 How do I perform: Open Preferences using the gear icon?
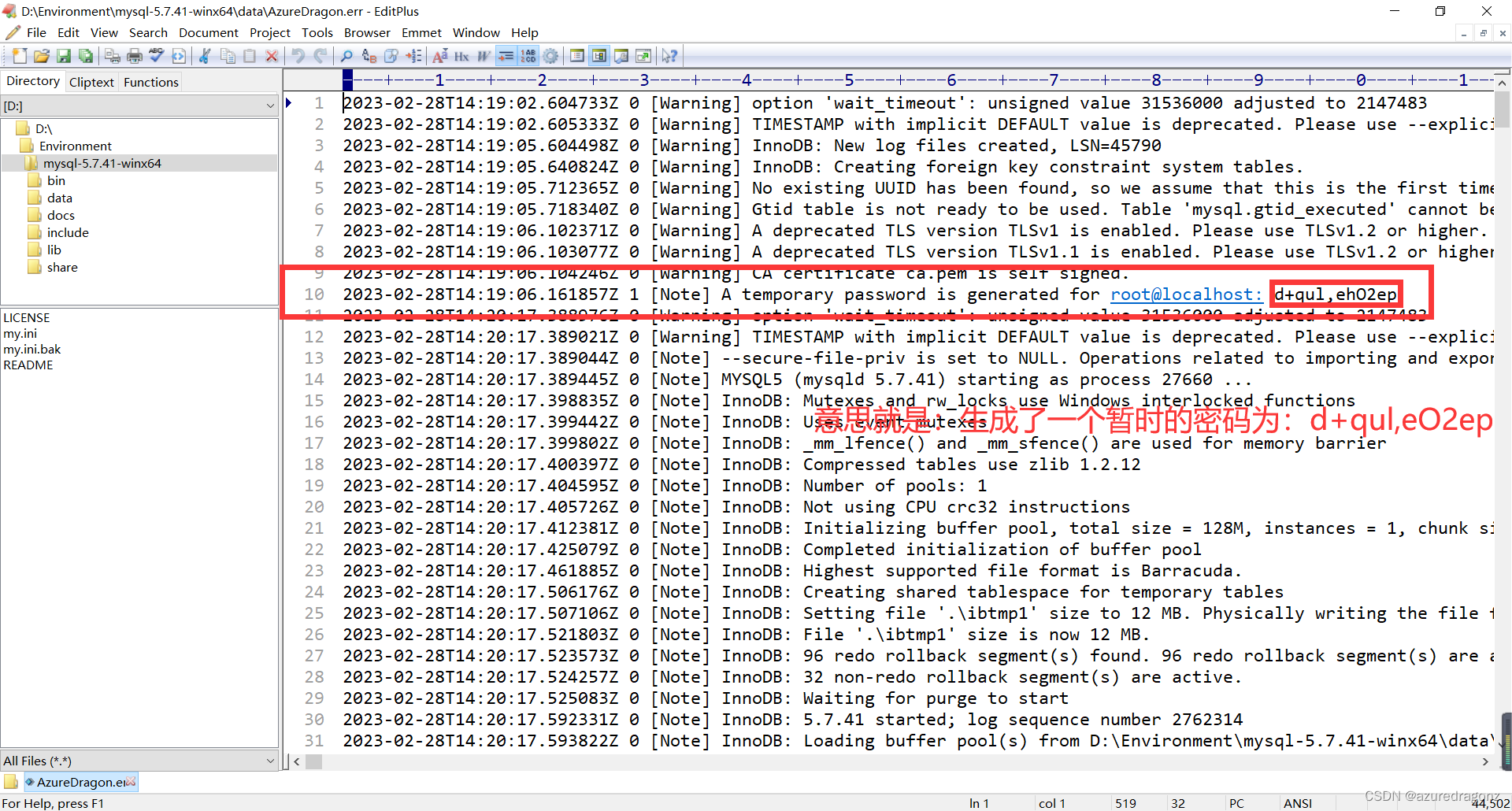click(551, 56)
